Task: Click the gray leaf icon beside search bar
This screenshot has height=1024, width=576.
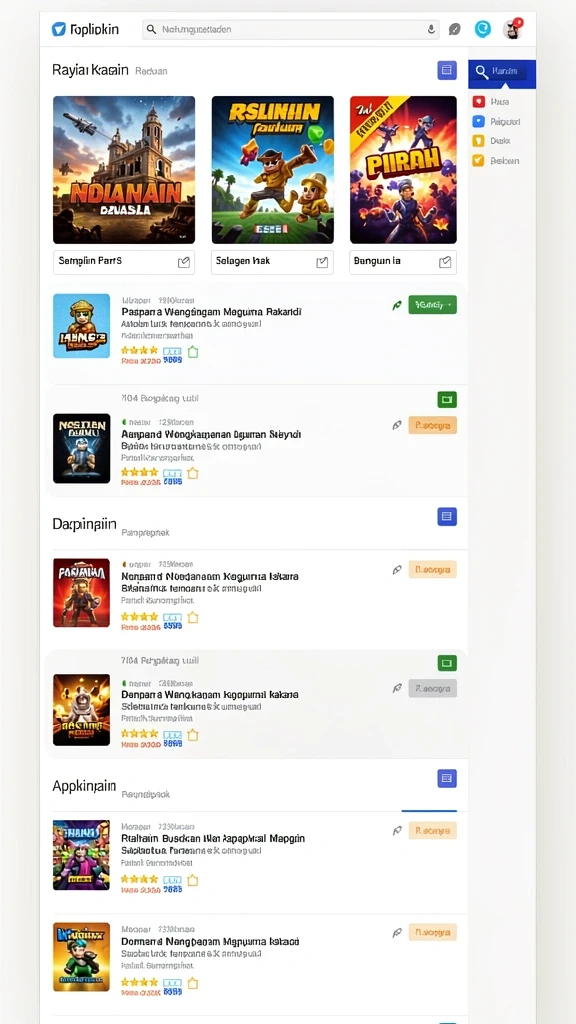Action: (455, 29)
